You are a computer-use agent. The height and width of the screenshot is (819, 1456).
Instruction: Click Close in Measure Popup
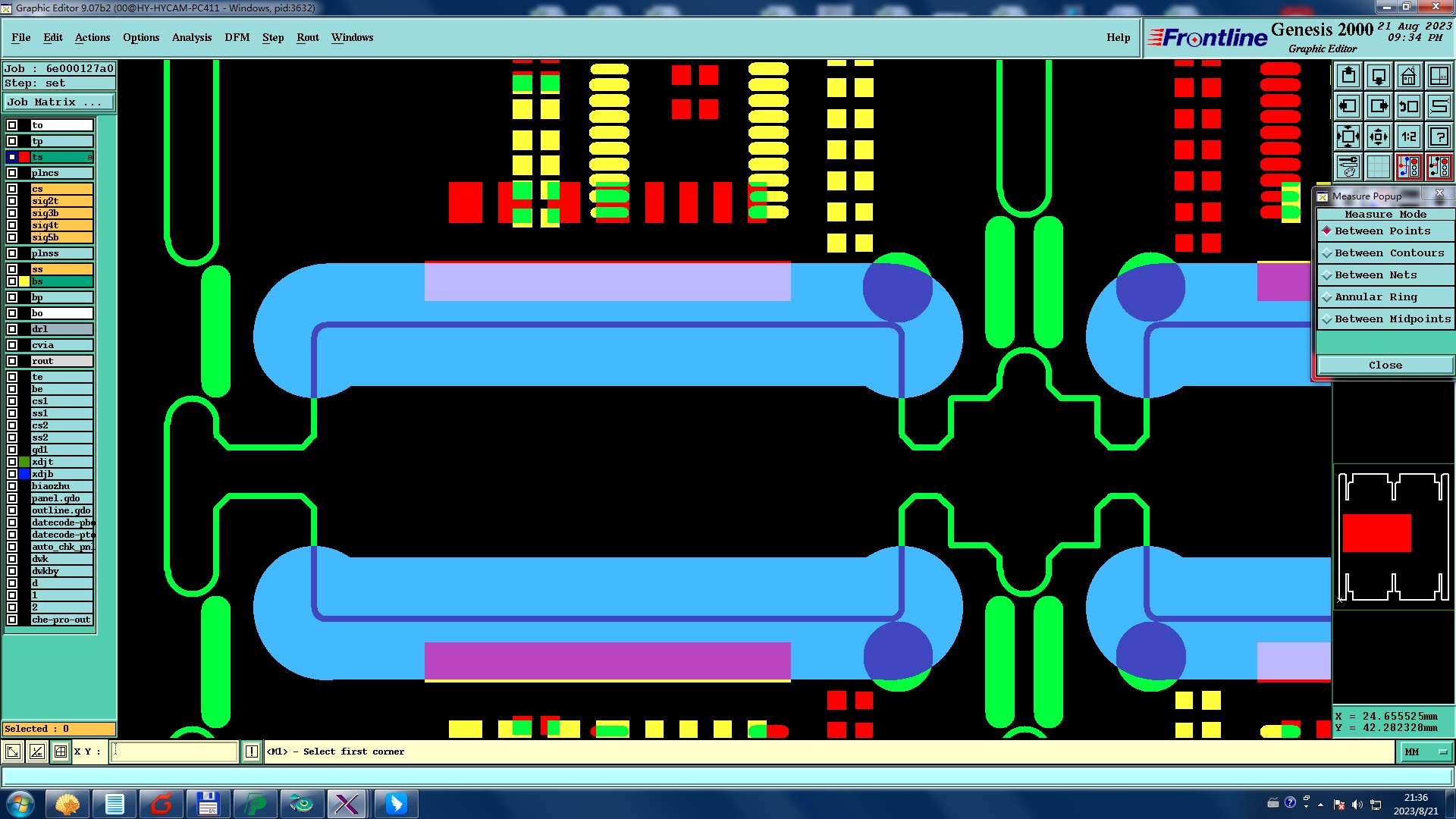click(x=1385, y=366)
